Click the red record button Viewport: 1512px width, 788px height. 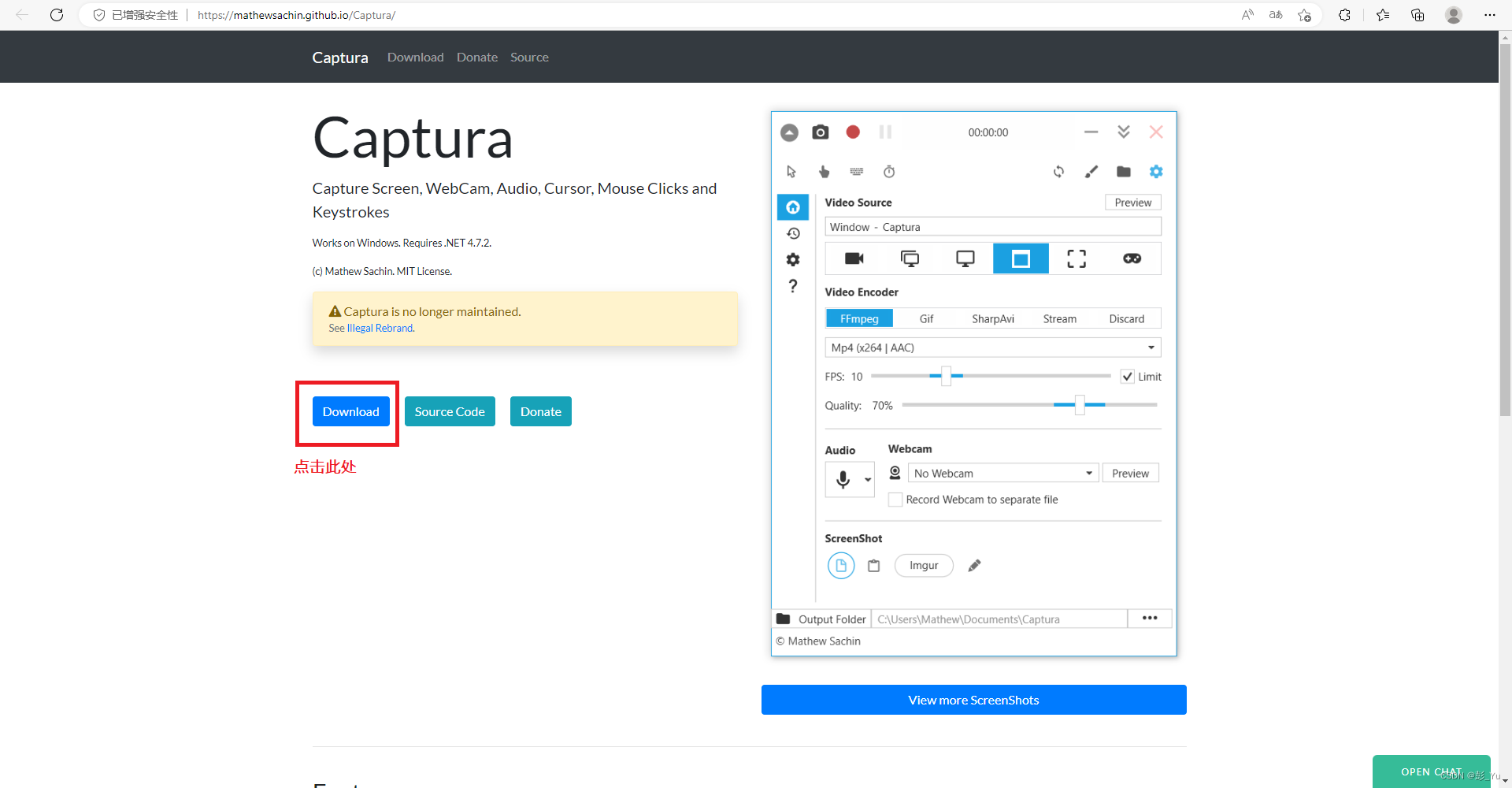[x=853, y=132]
